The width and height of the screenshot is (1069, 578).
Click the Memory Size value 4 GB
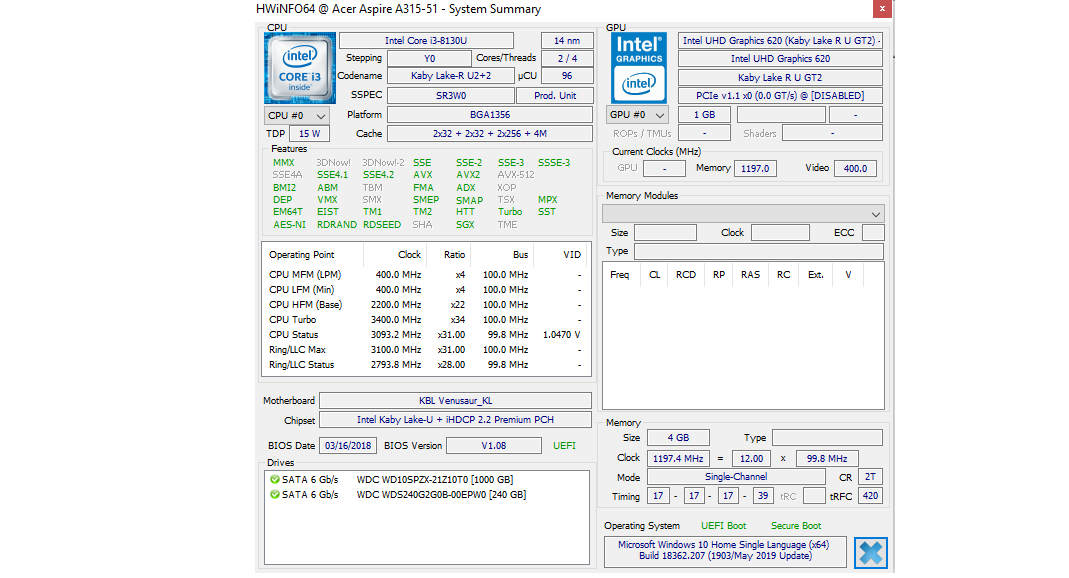coord(678,438)
